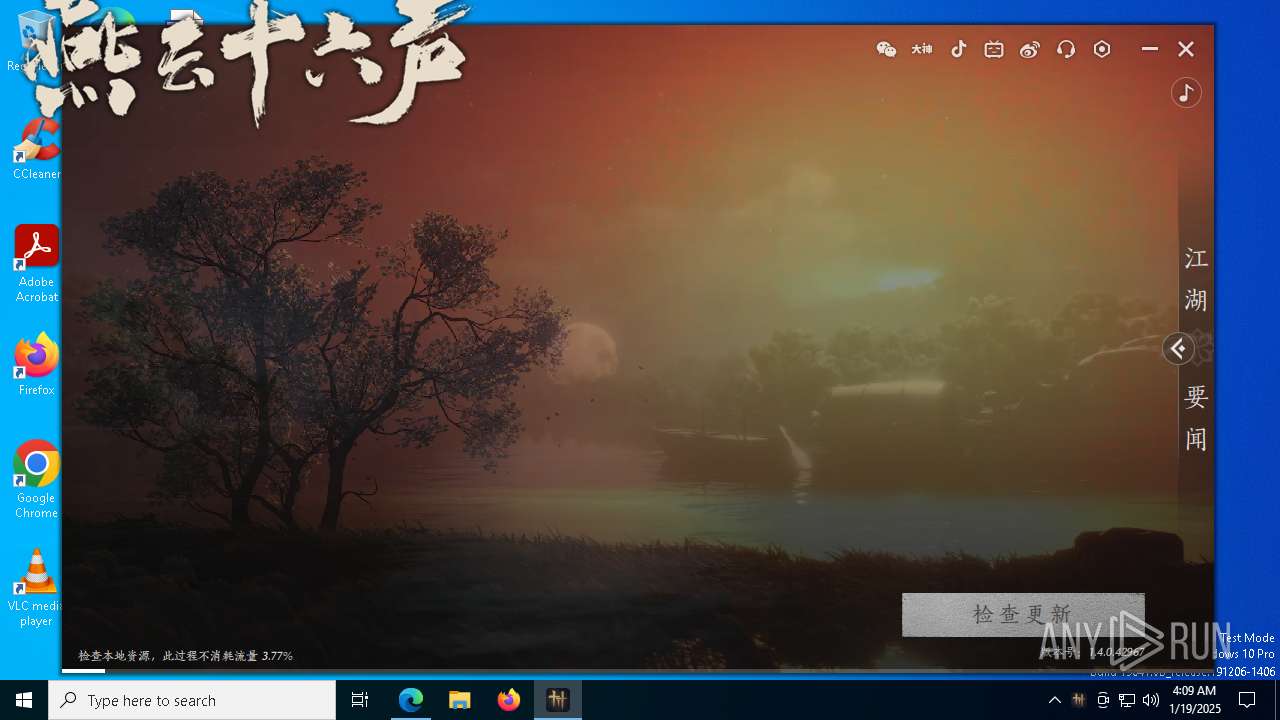Image resolution: width=1280 pixels, height=720 pixels.
Task: Open the network tray icon
Action: coord(1127,700)
